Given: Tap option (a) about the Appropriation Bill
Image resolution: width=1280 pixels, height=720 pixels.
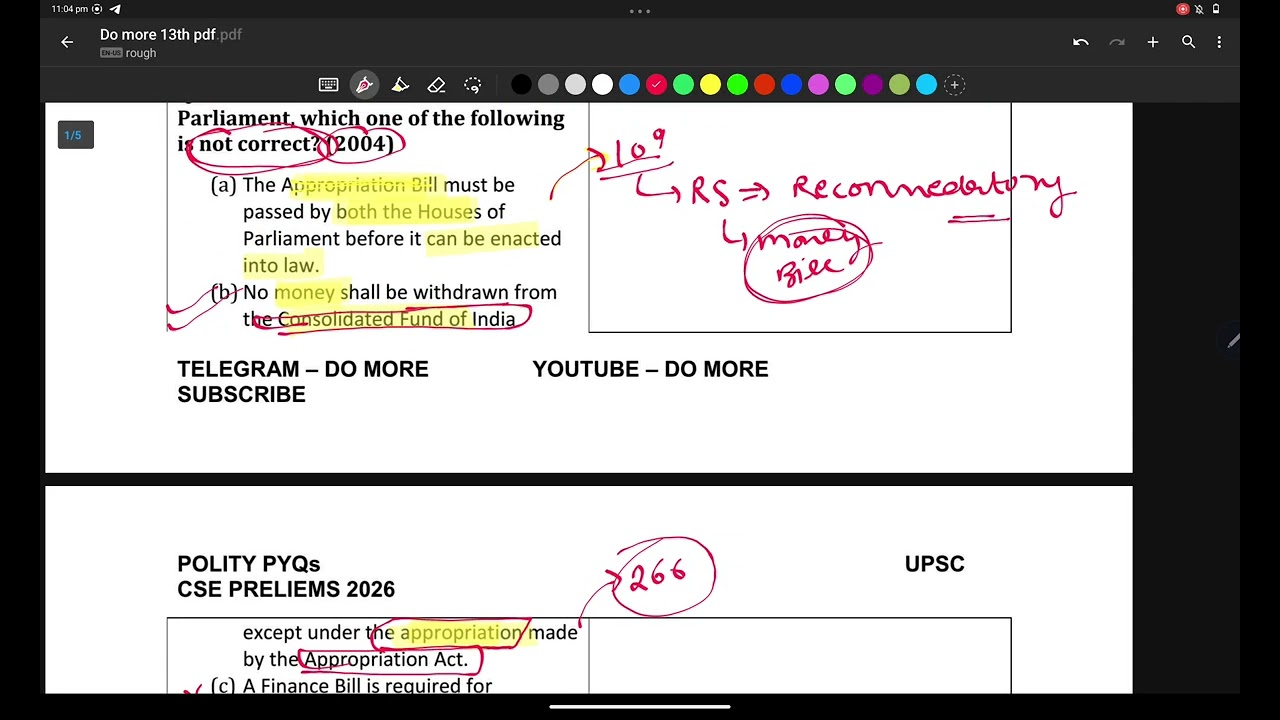Looking at the screenshot, I should pyautogui.click(x=386, y=225).
